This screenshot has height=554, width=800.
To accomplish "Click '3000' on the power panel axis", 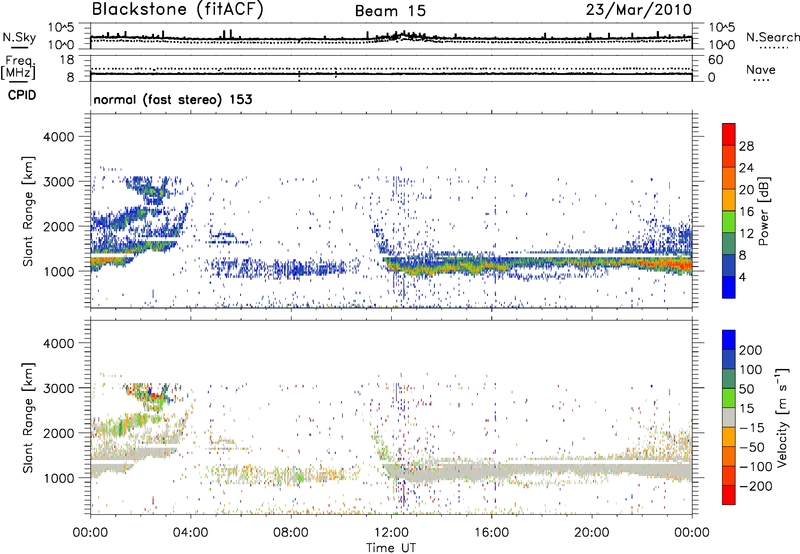I will point(58,182).
